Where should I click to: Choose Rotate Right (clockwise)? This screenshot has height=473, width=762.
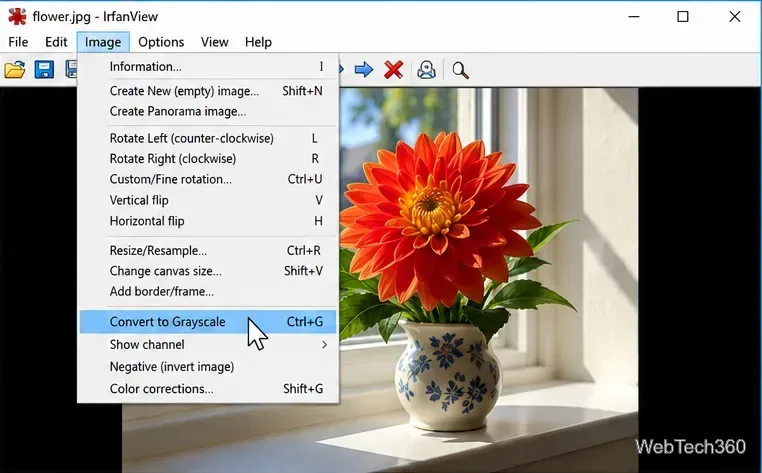208,159
